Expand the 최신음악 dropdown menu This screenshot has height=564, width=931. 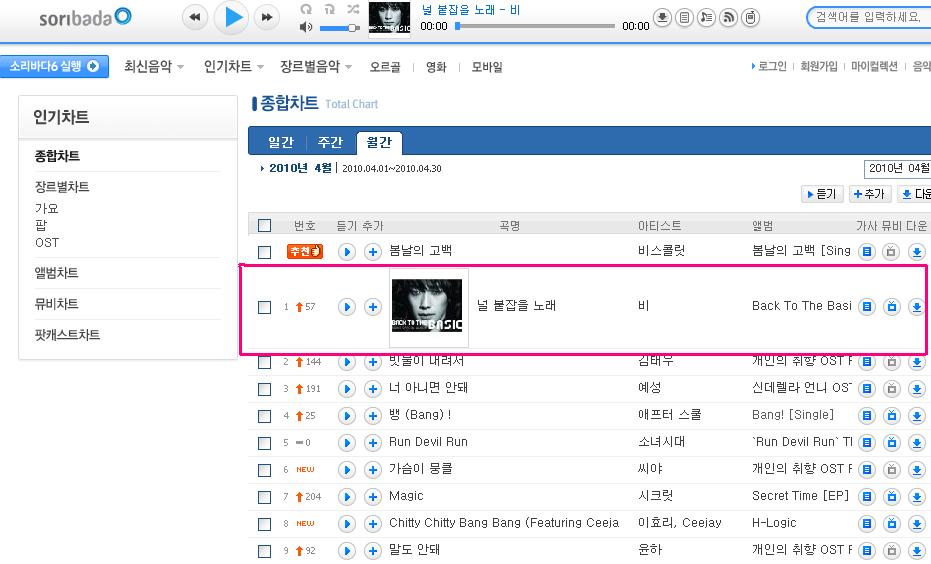point(154,66)
